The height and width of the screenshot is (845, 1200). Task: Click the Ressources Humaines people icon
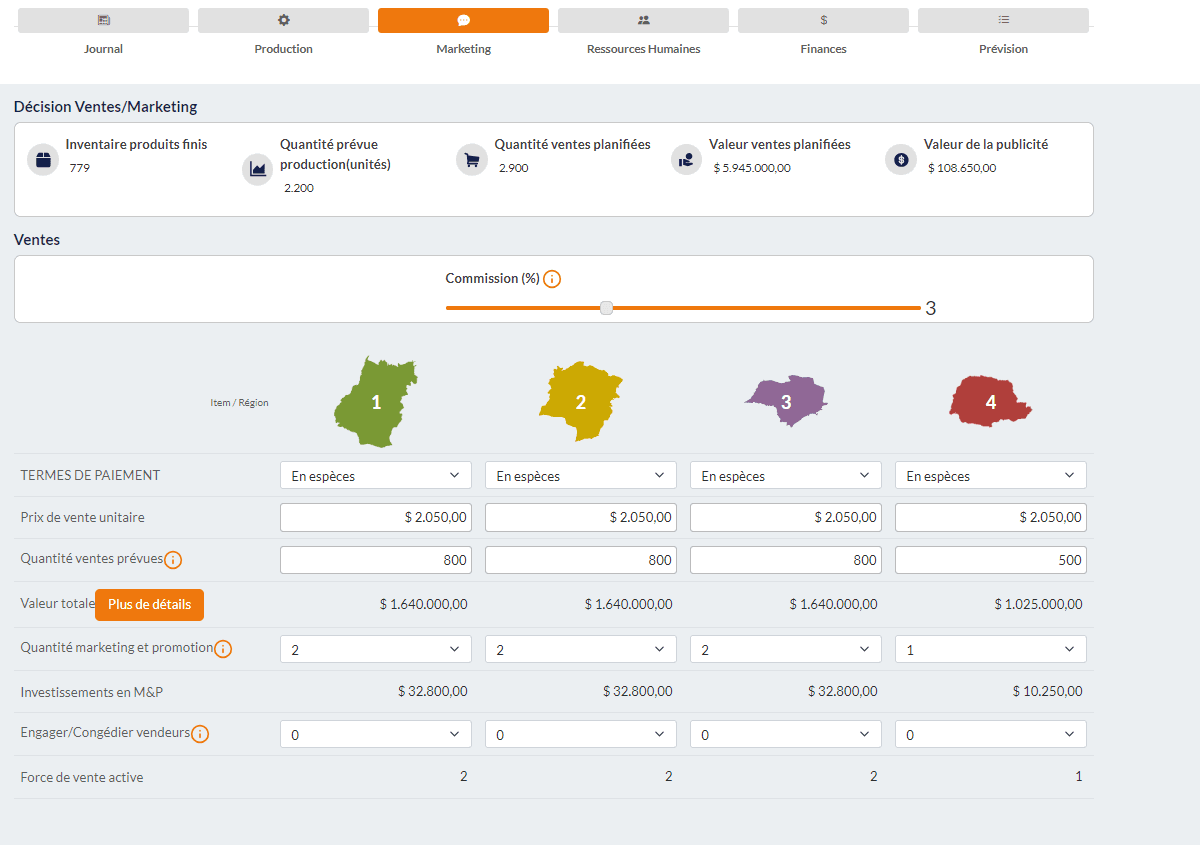coord(643,20)
